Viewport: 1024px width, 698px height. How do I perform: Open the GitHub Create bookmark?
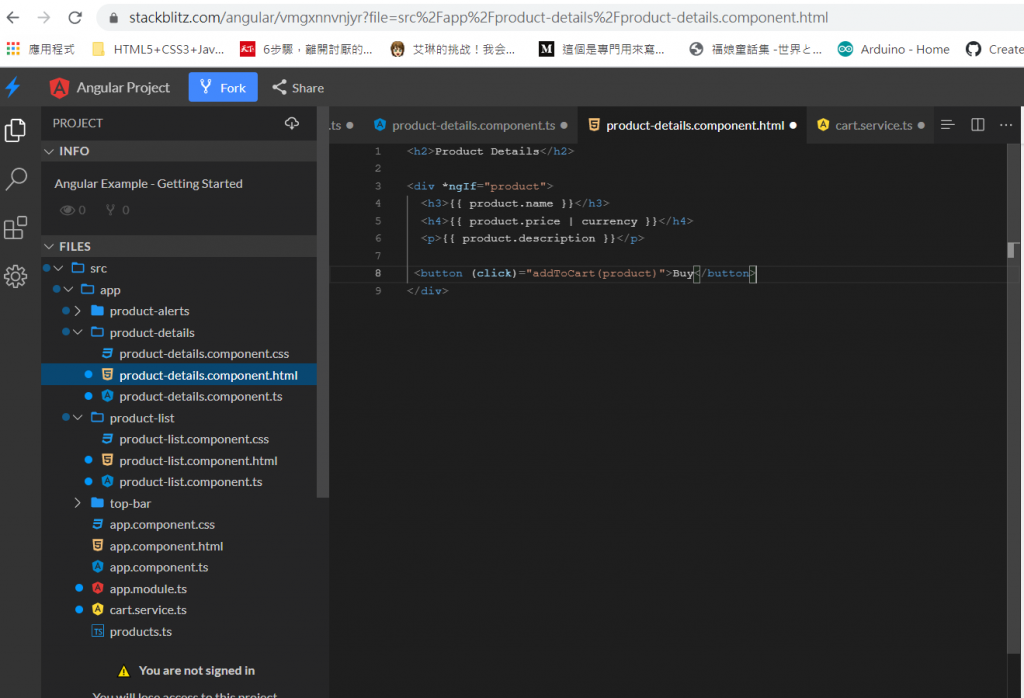point(994,49)
